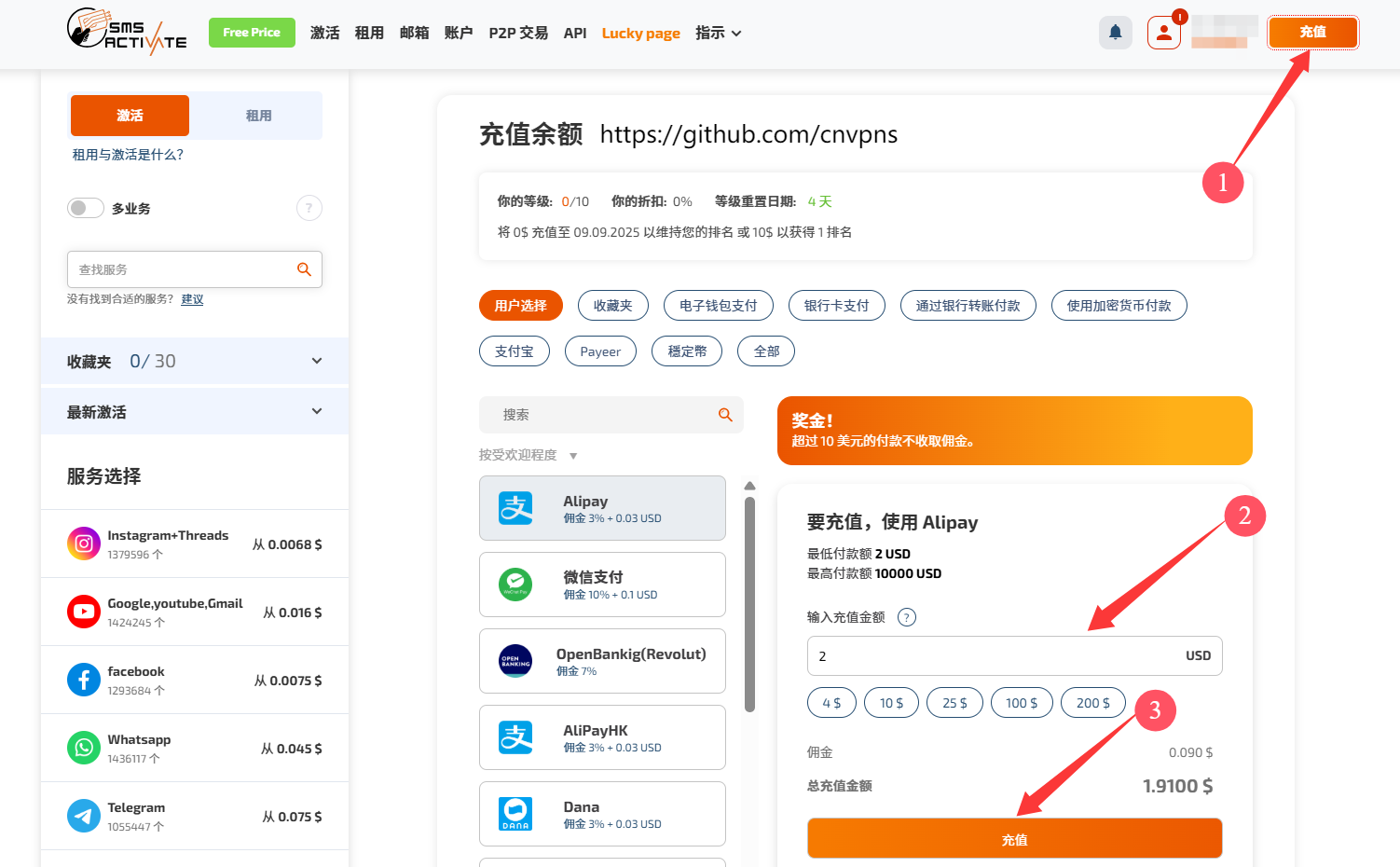Click the YouTube icon for Google service
Screen dimensions: 1400x867
(x=84, y=612)
